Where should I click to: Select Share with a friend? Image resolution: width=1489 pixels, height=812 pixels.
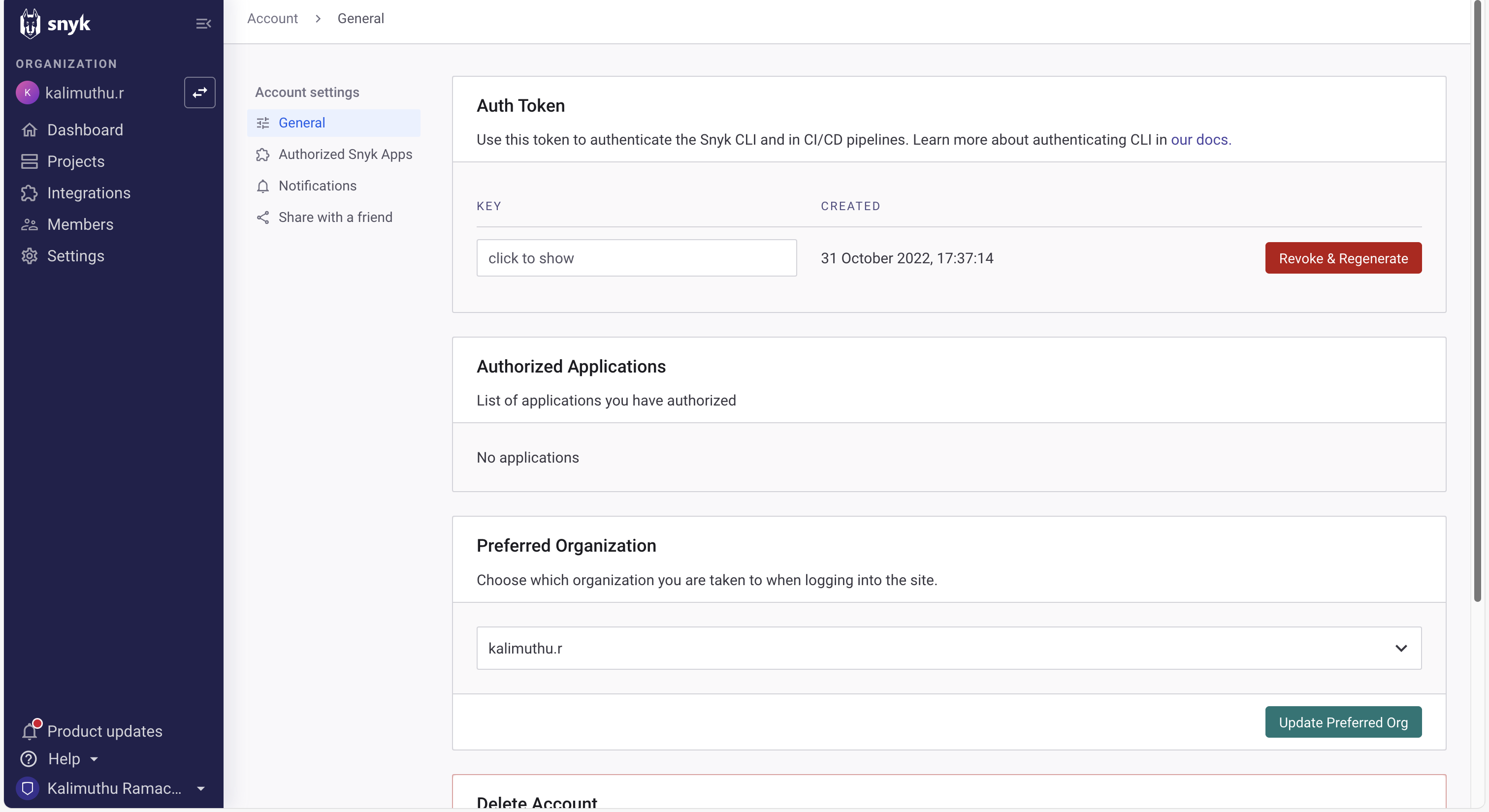click(333, 217)
